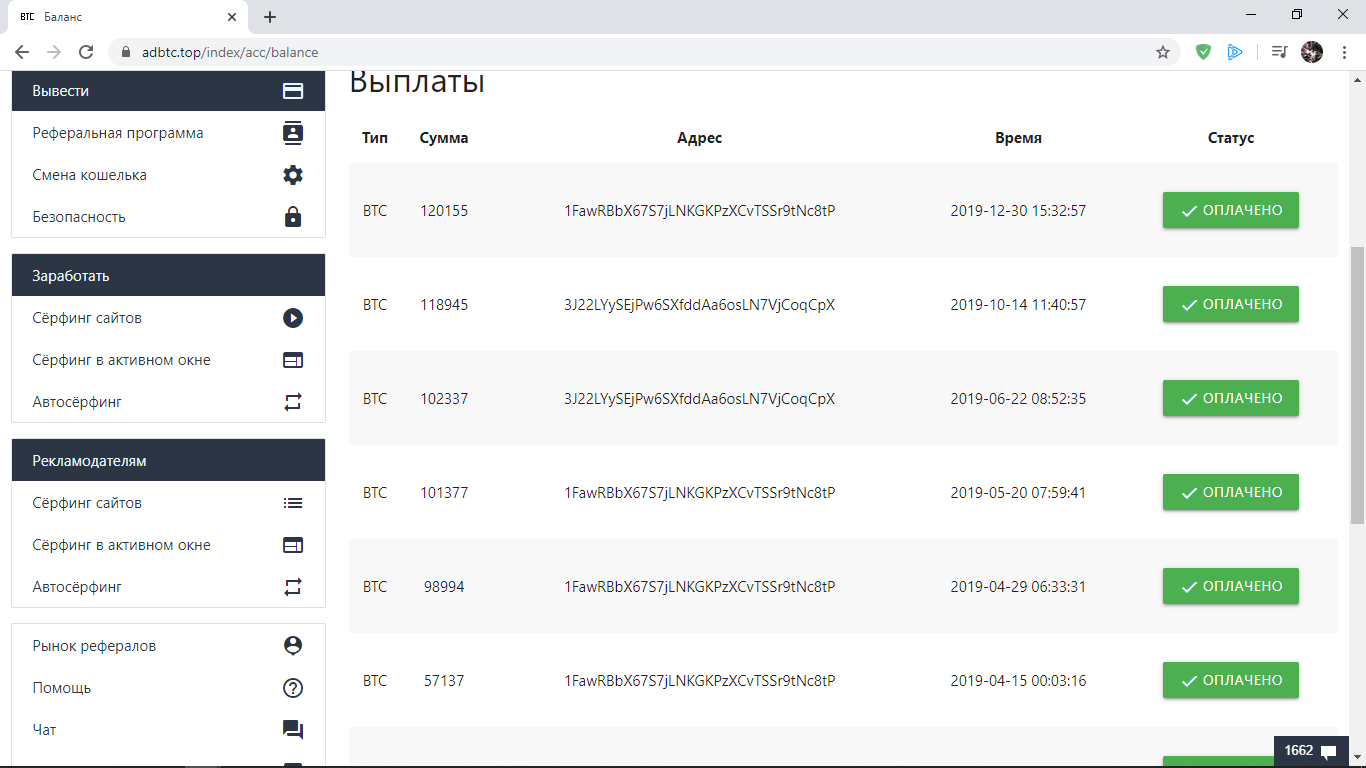Click the amount 120155
This screenshot has width=1366, height=768.
[x=444, y=211]
